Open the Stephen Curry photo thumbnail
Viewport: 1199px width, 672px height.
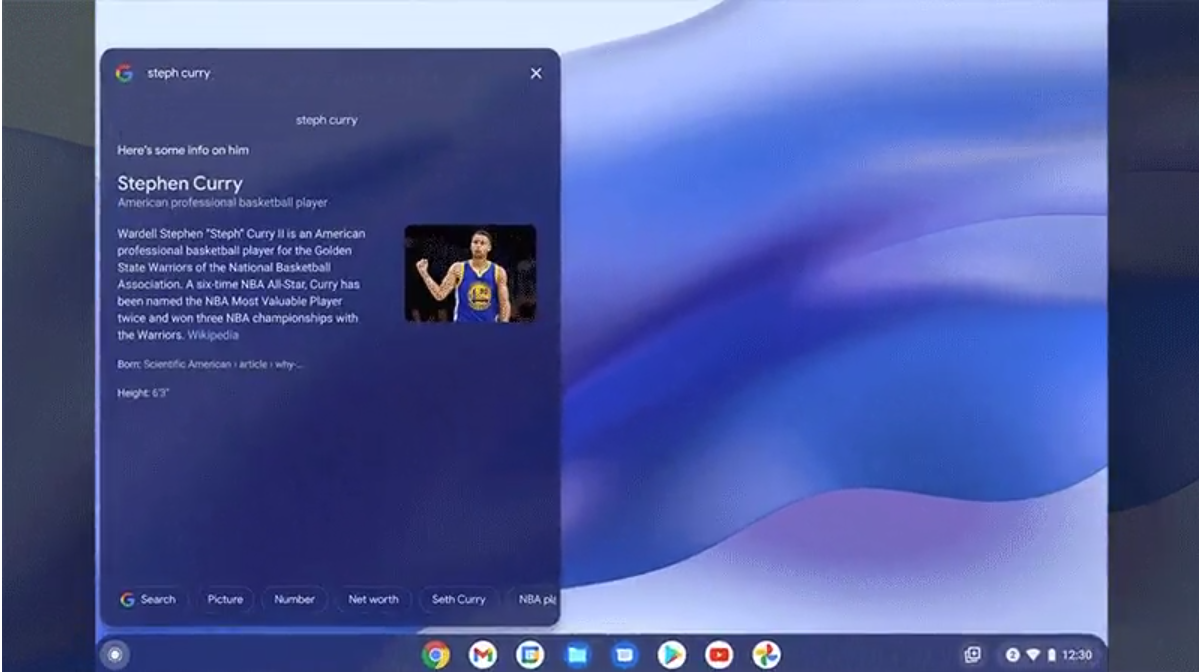tap(470, 274)
